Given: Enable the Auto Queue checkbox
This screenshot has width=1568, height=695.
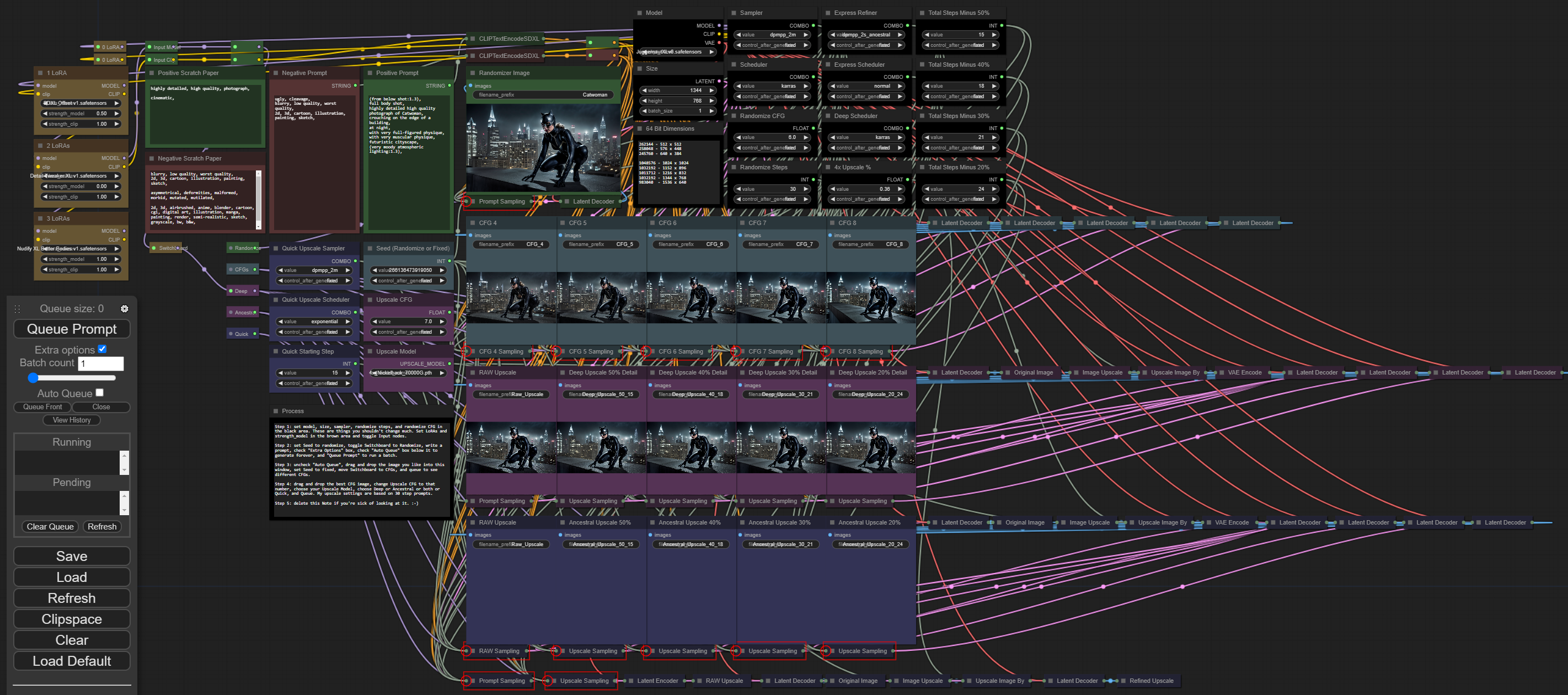Looking at the screenshot, I should click(x=100, y=393).
